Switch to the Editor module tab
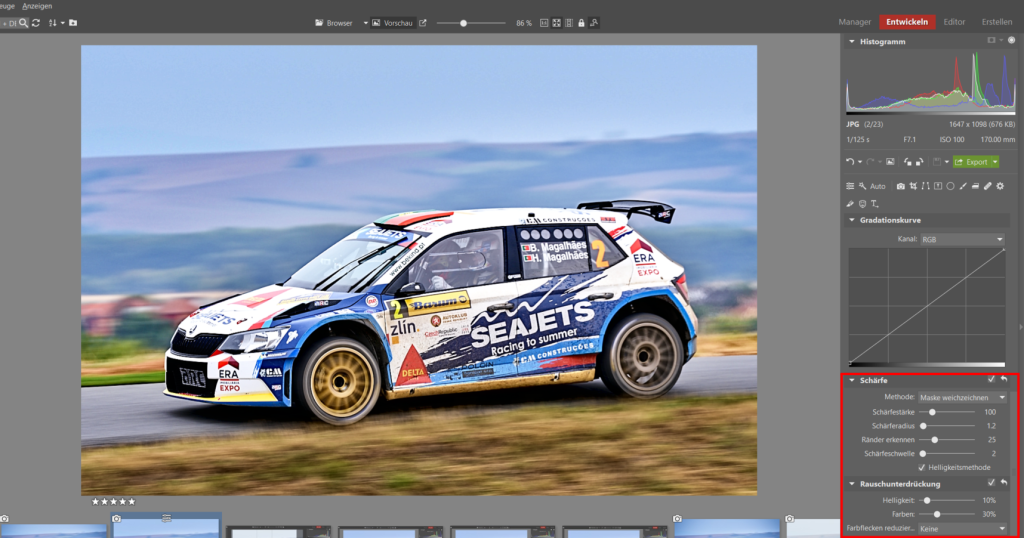Image resolution: width=1024 pixels, height=538 pixels. coord(954,22)
